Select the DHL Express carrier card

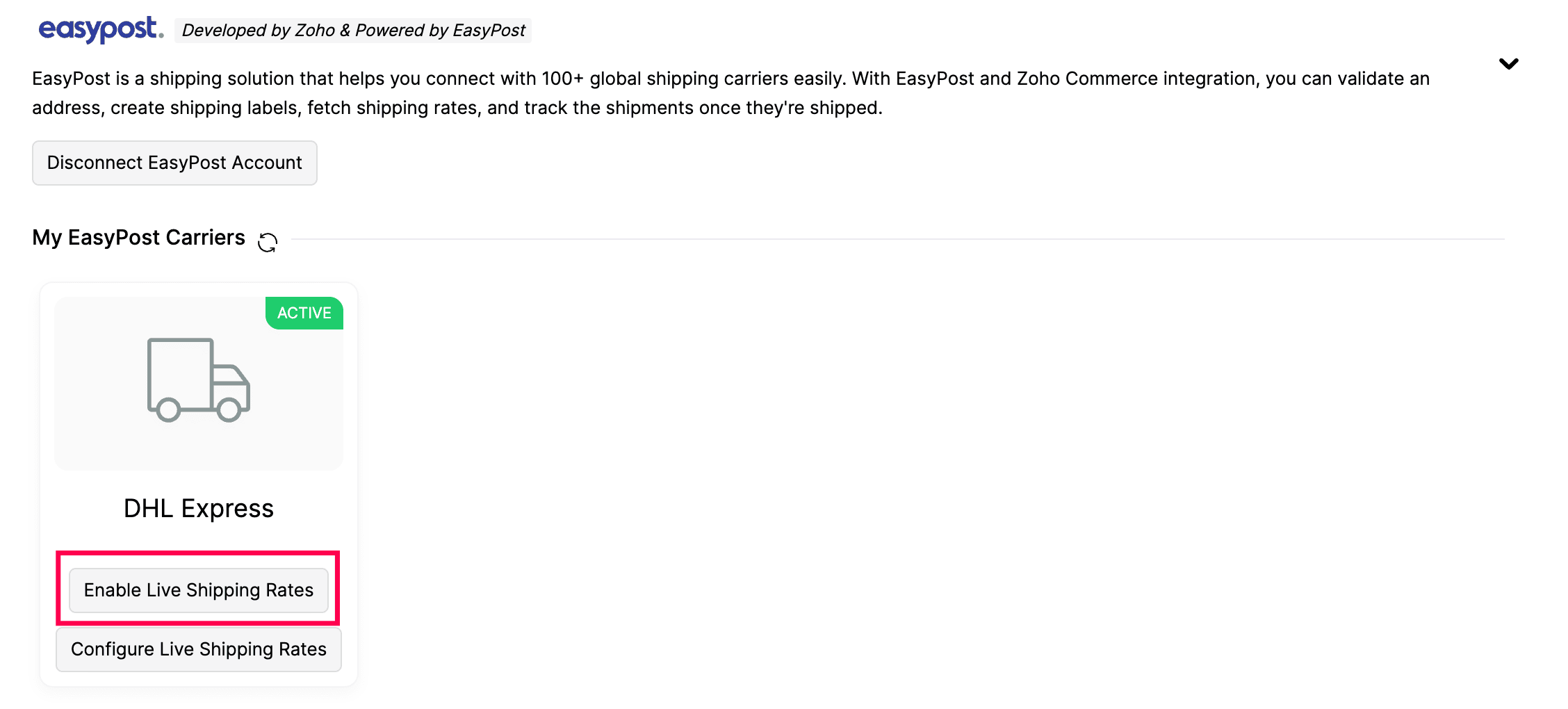[x=198, y=480]
